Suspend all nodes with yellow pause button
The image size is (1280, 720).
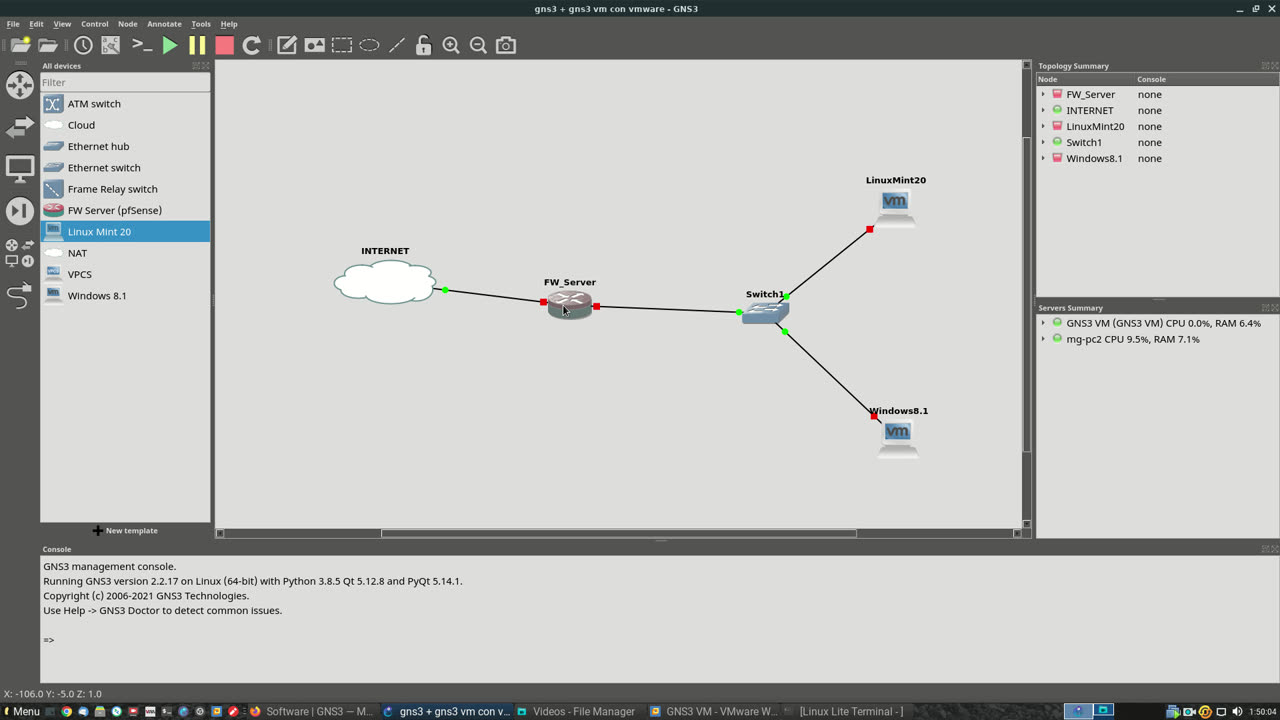click(x=197, y=45)
